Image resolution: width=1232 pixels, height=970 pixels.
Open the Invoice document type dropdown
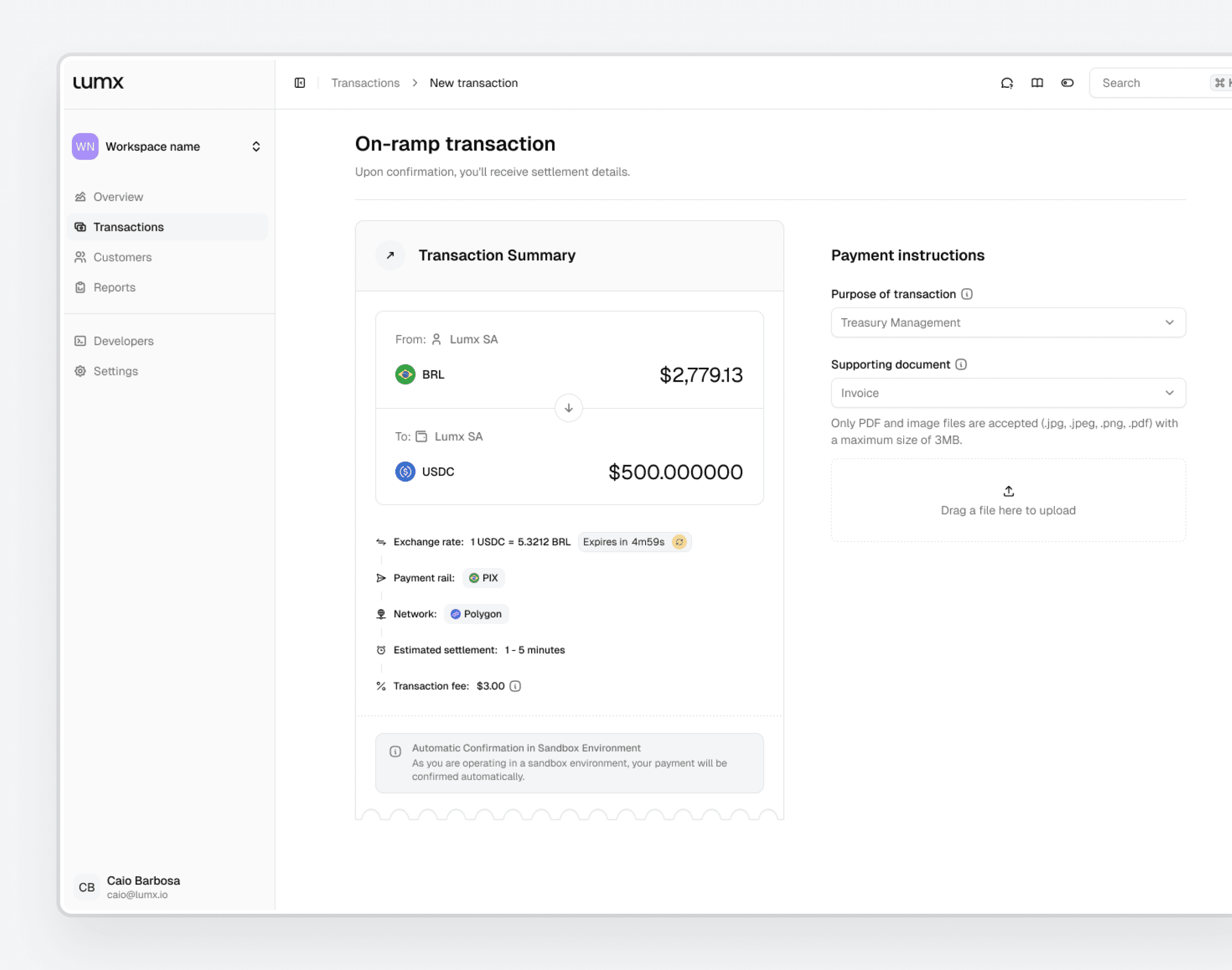coord(1007,393)
